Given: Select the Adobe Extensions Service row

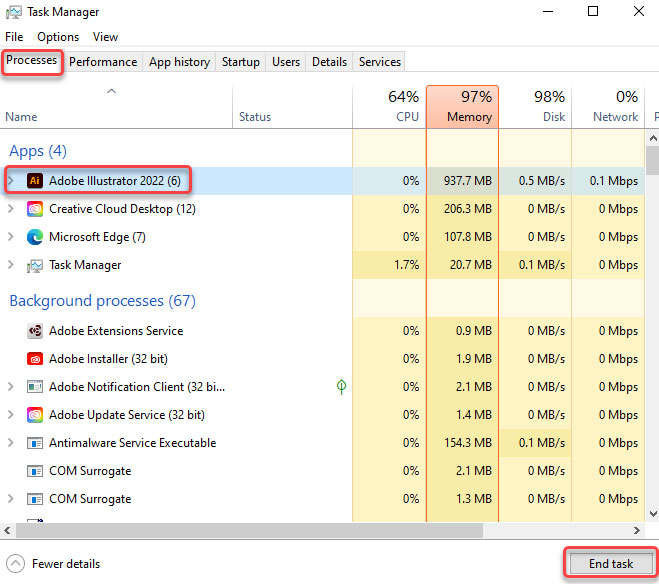Looking at the screenshot, I should (323, 331).
